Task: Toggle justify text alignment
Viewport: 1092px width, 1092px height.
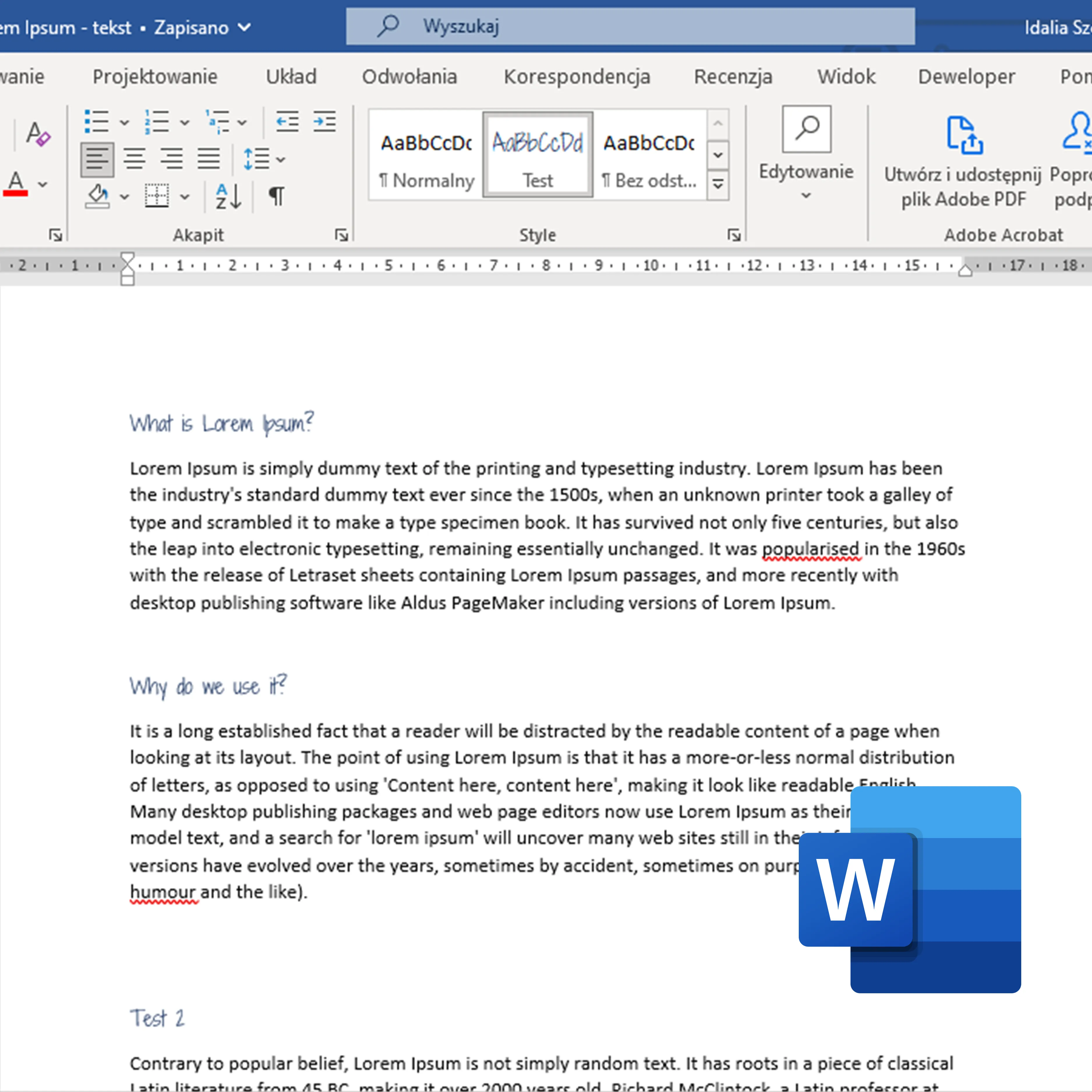Action: tap(208, 159)
